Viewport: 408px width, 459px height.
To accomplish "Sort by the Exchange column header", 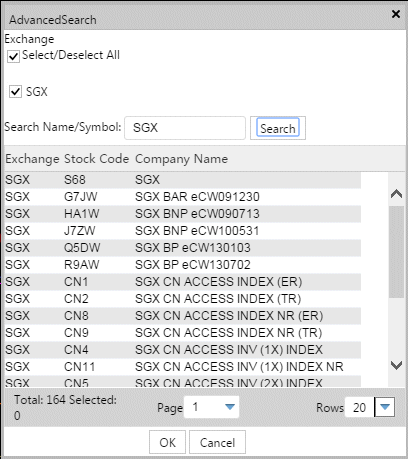I will (32, 159).
